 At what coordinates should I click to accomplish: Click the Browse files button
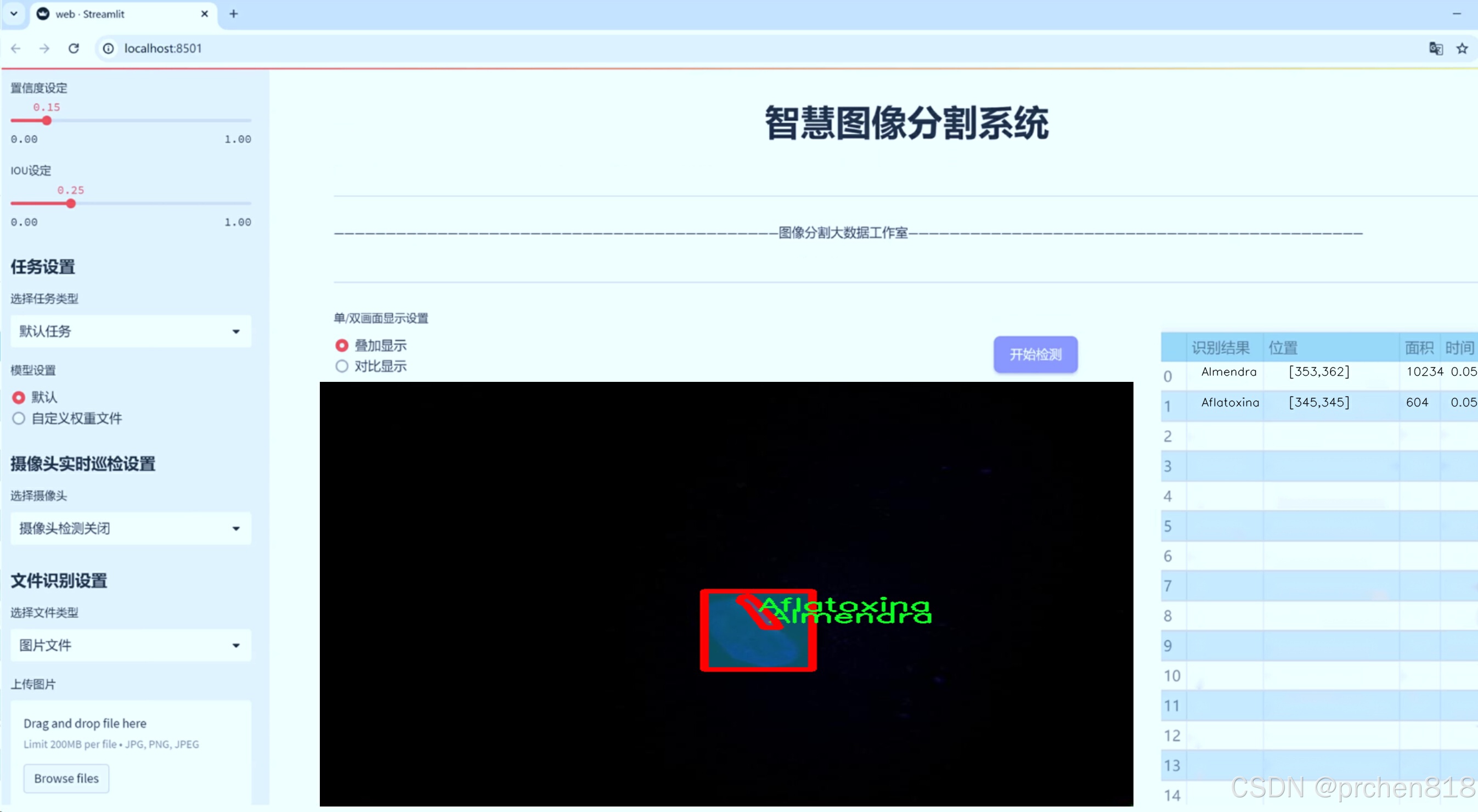coord(66,778)
